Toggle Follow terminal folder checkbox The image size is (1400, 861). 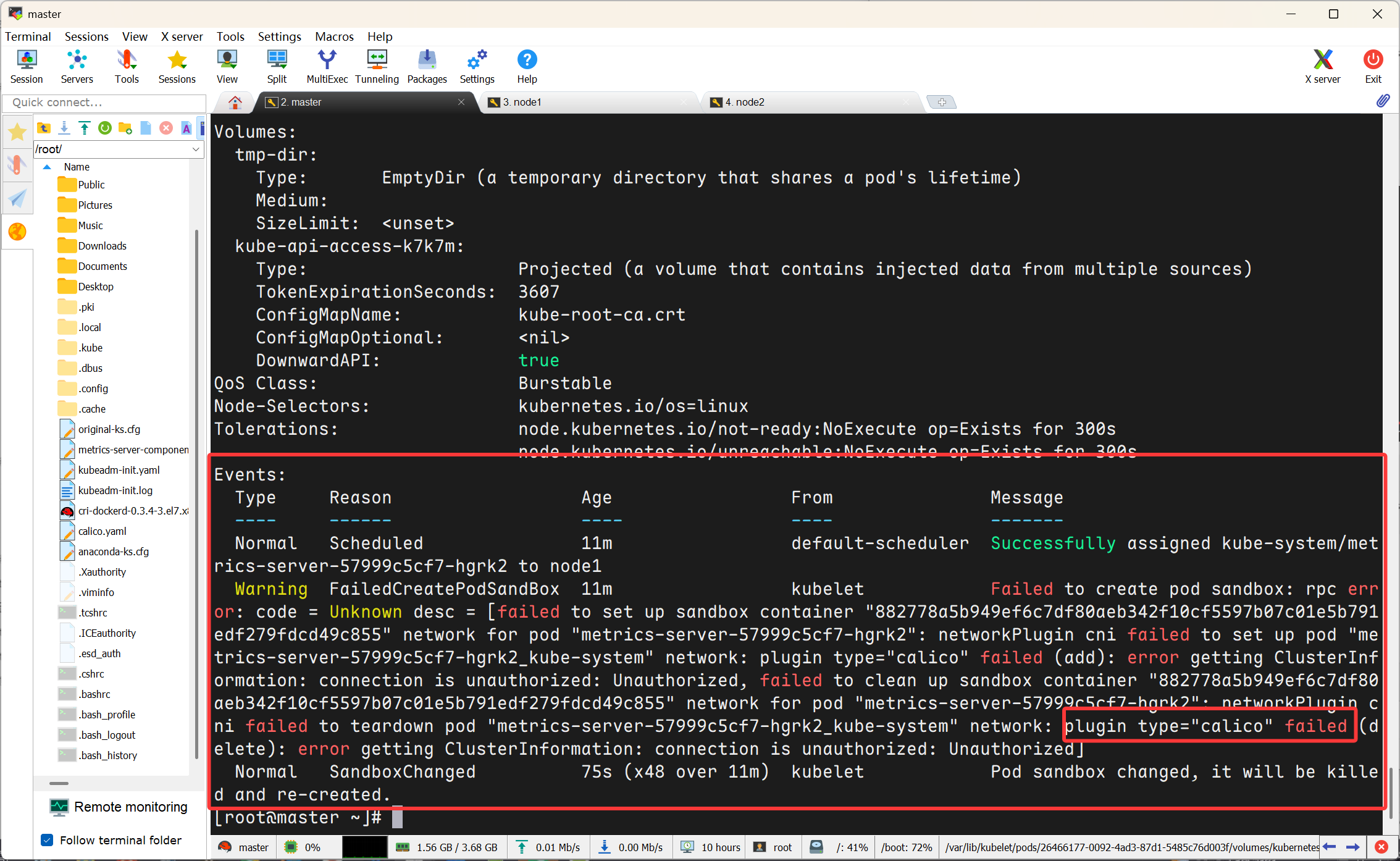pos(47,840)
